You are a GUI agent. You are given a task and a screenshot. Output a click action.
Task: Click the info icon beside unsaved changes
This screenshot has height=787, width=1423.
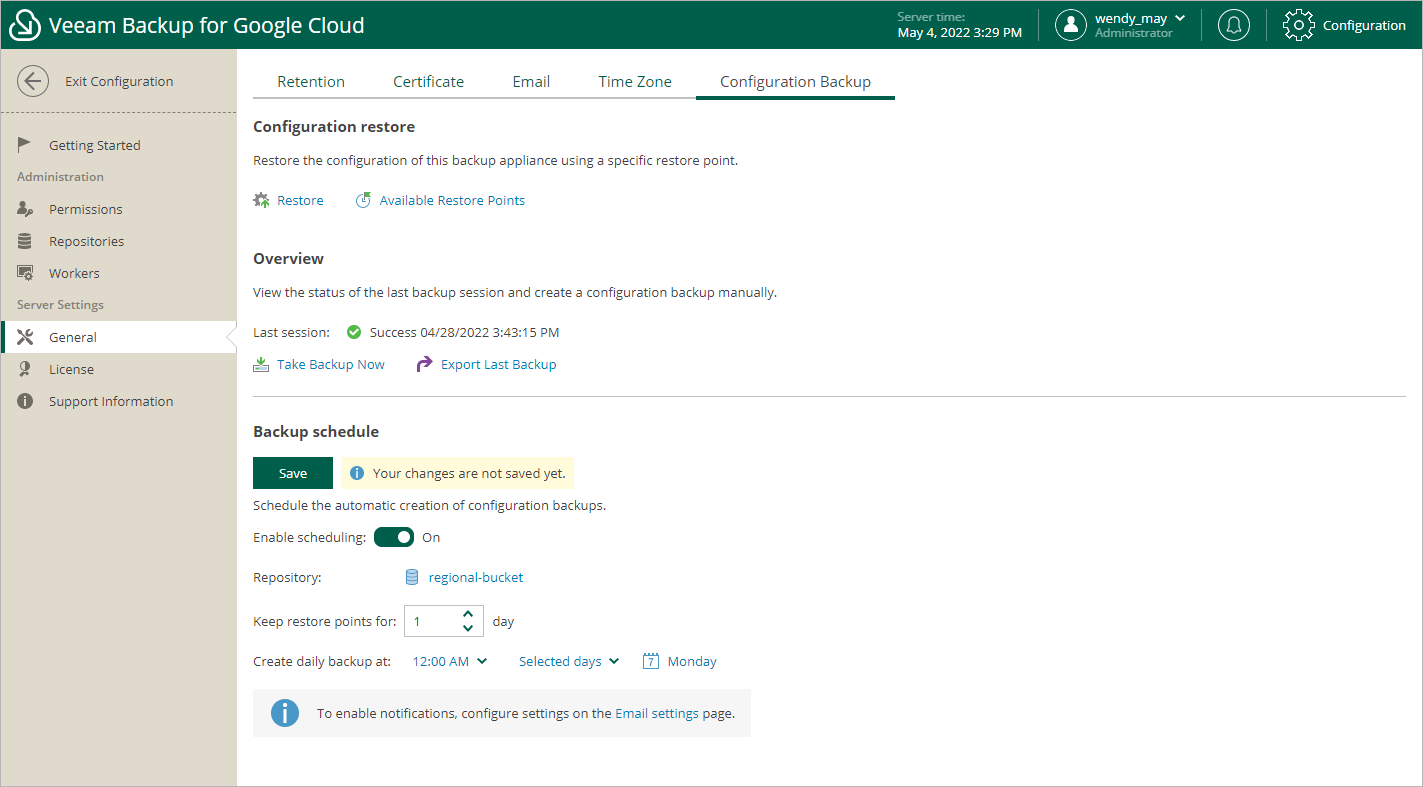(x=357, y=473)
